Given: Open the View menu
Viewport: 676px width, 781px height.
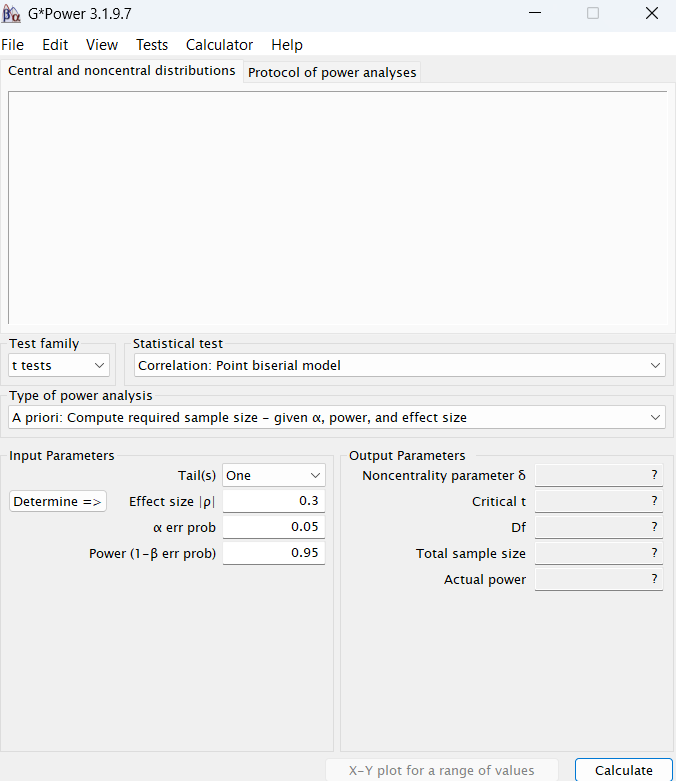Looking at the screenshot, I should (x=102, y=45).
